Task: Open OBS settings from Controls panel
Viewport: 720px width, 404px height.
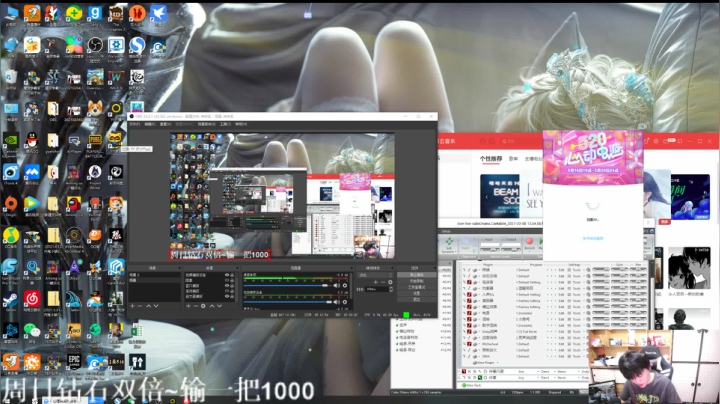Action: (x=416, y=293)
